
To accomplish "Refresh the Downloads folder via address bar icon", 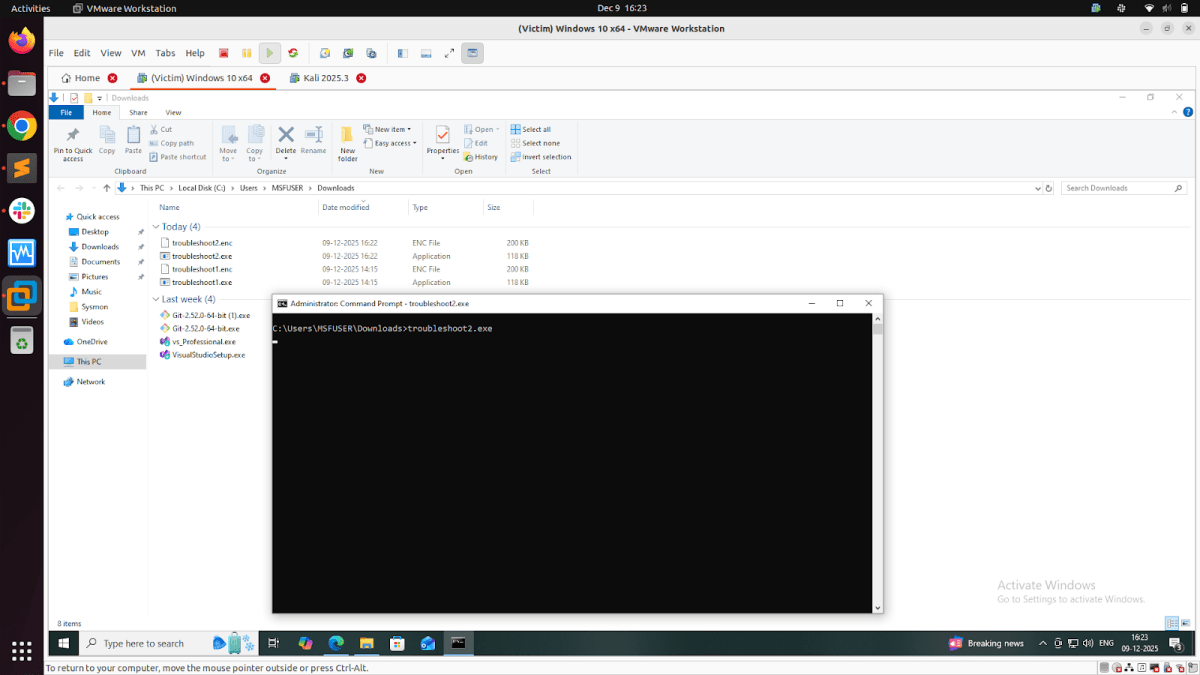I will click(1048, 188).
